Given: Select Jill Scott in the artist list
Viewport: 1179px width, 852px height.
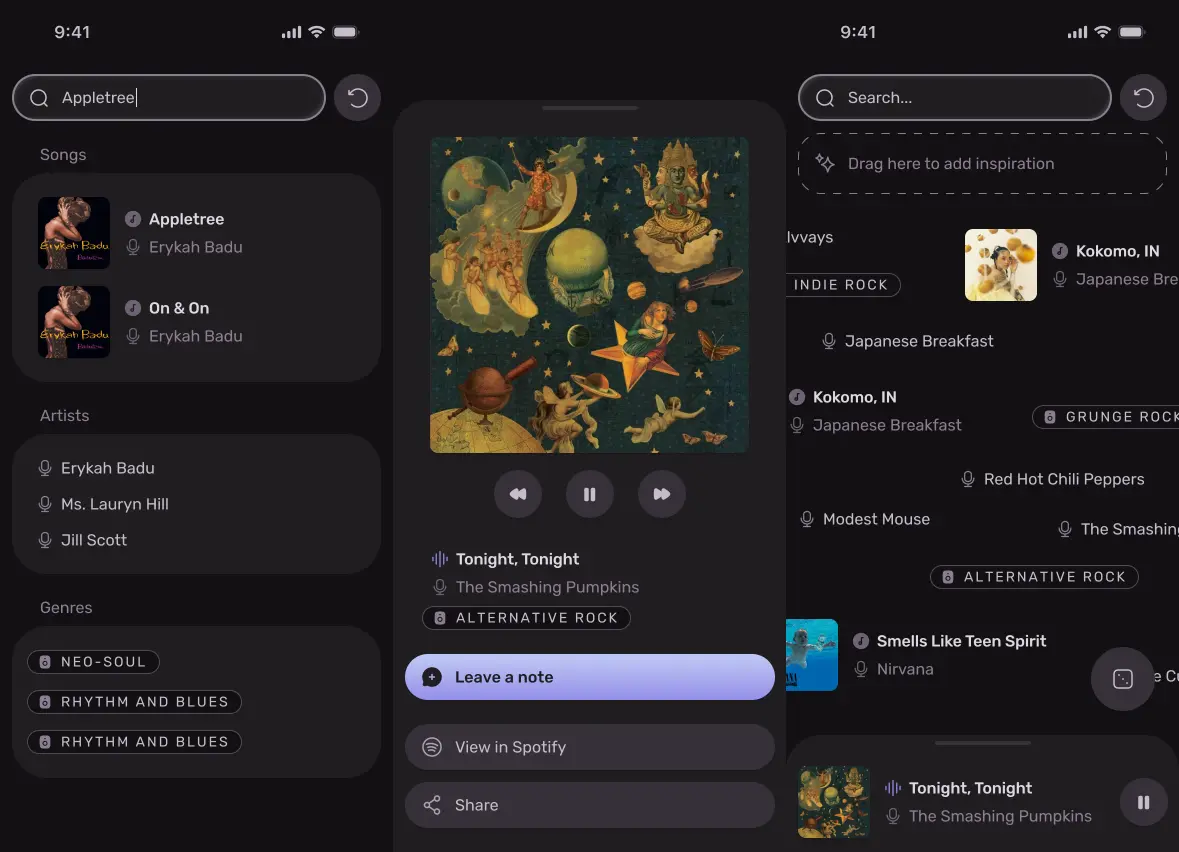Looking at the screenshot, I should coord(94,540).
